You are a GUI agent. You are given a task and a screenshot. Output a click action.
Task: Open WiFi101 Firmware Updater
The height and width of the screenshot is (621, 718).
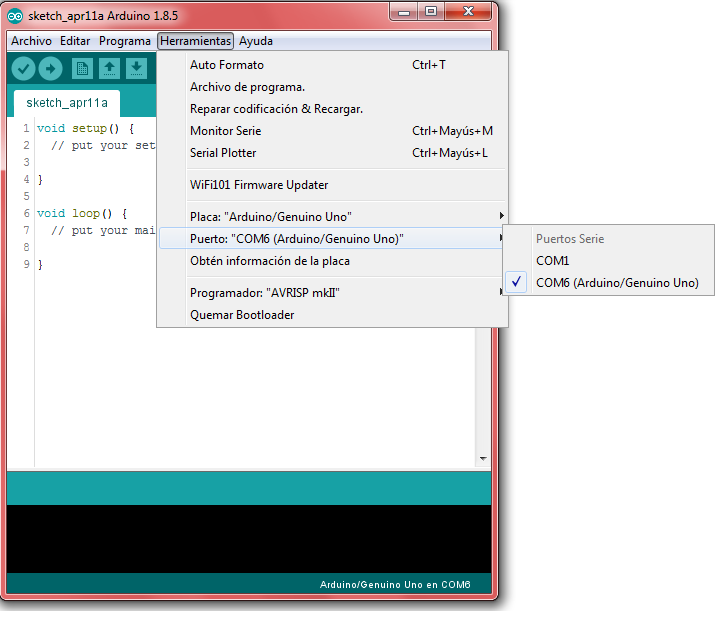tap(259, 185)
